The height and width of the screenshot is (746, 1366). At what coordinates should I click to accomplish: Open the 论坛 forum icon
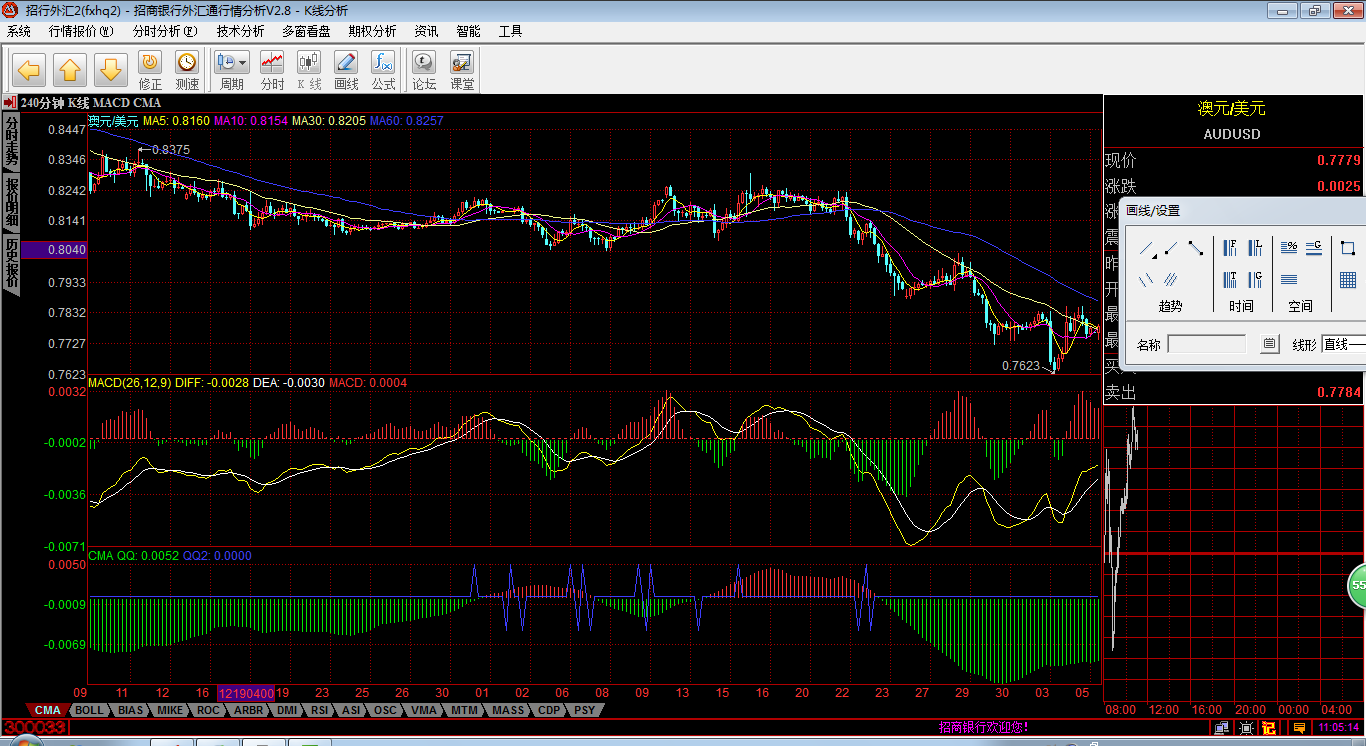(x=424, y=70)
